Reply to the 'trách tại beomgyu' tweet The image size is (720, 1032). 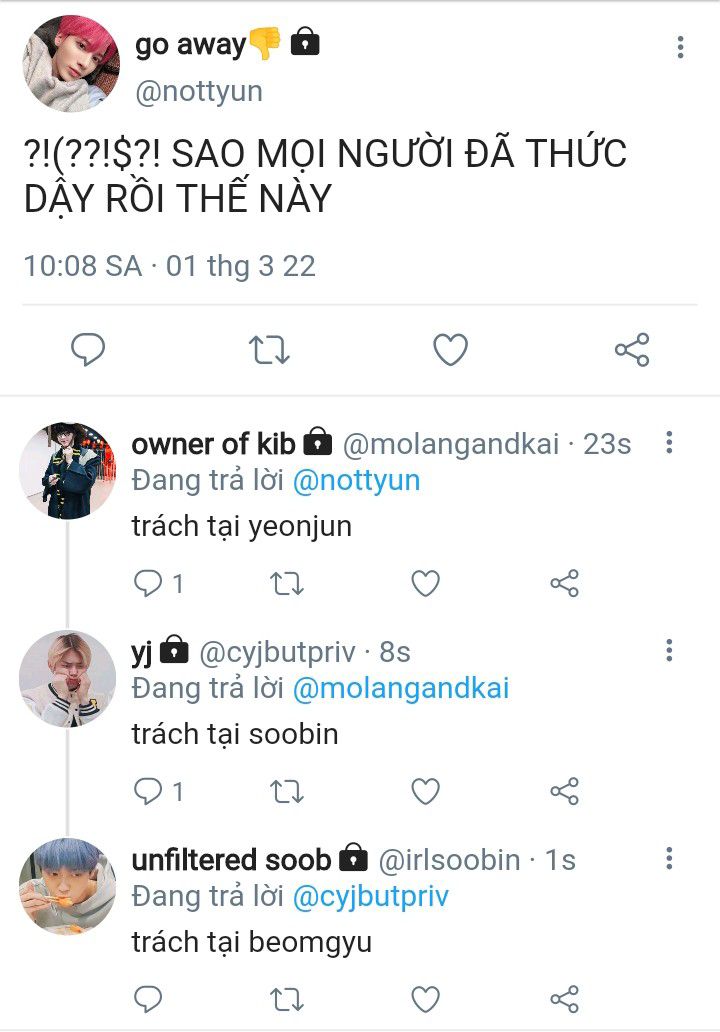(148, 999)
